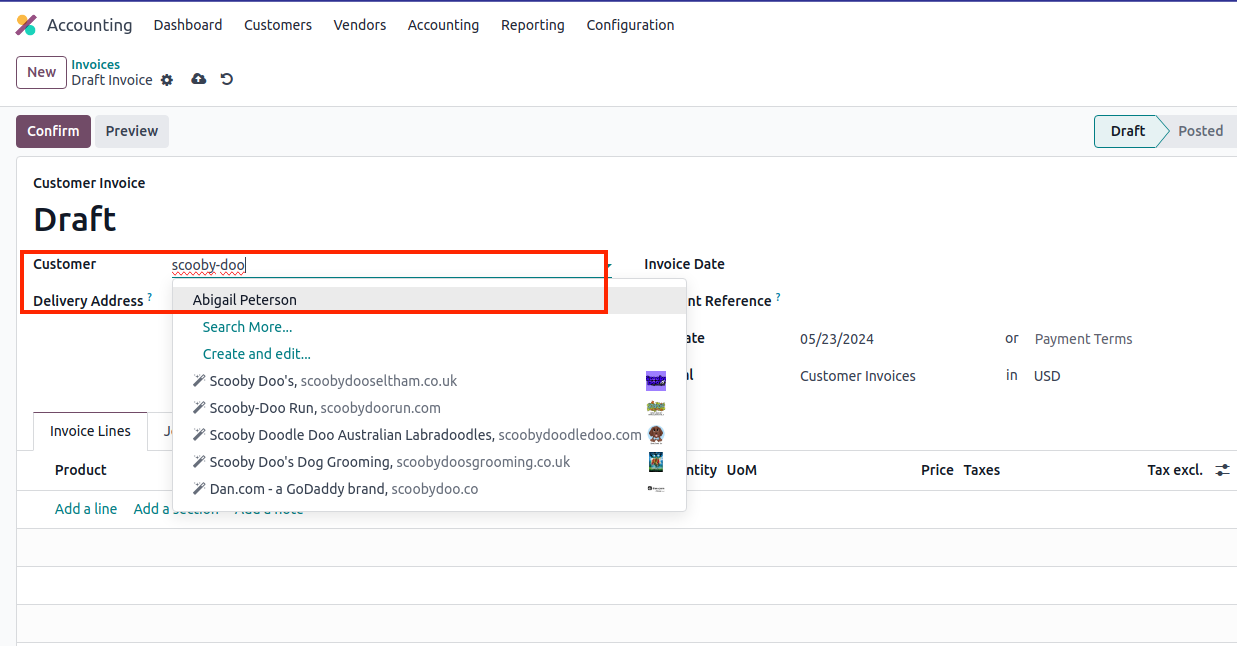Click the Preview button
1237x646 pixels.
pos(132,131)
